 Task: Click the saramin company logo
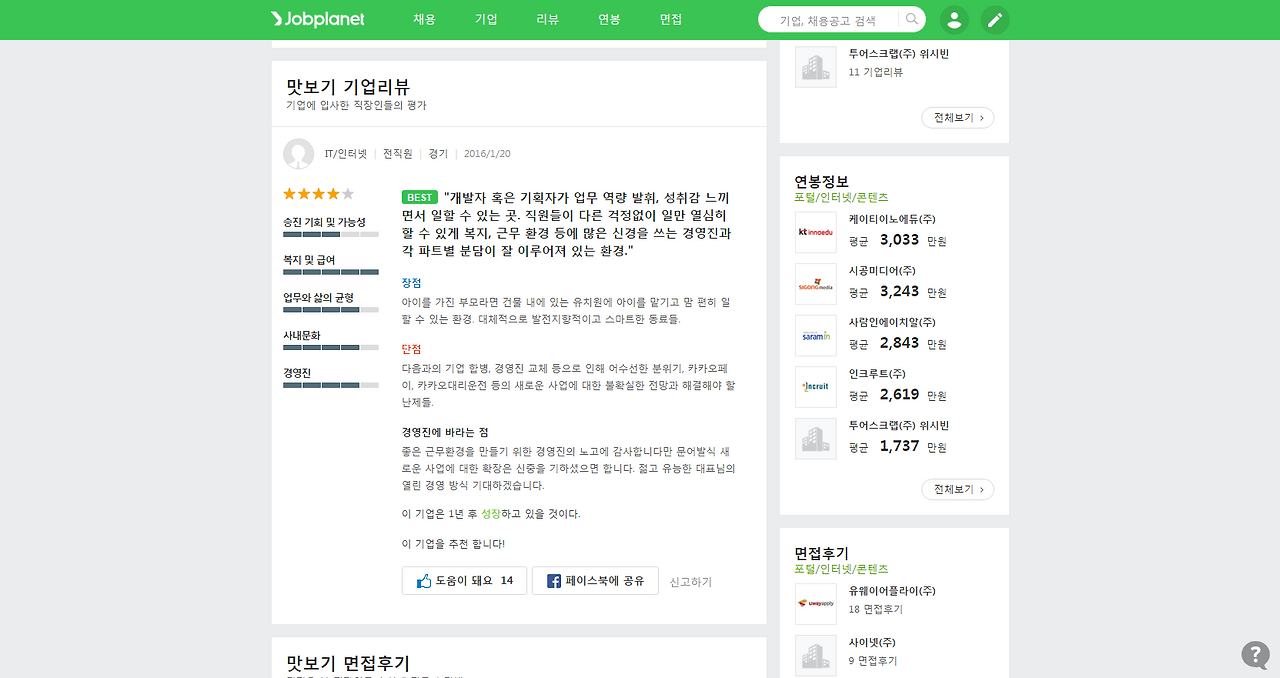[815, 335]
